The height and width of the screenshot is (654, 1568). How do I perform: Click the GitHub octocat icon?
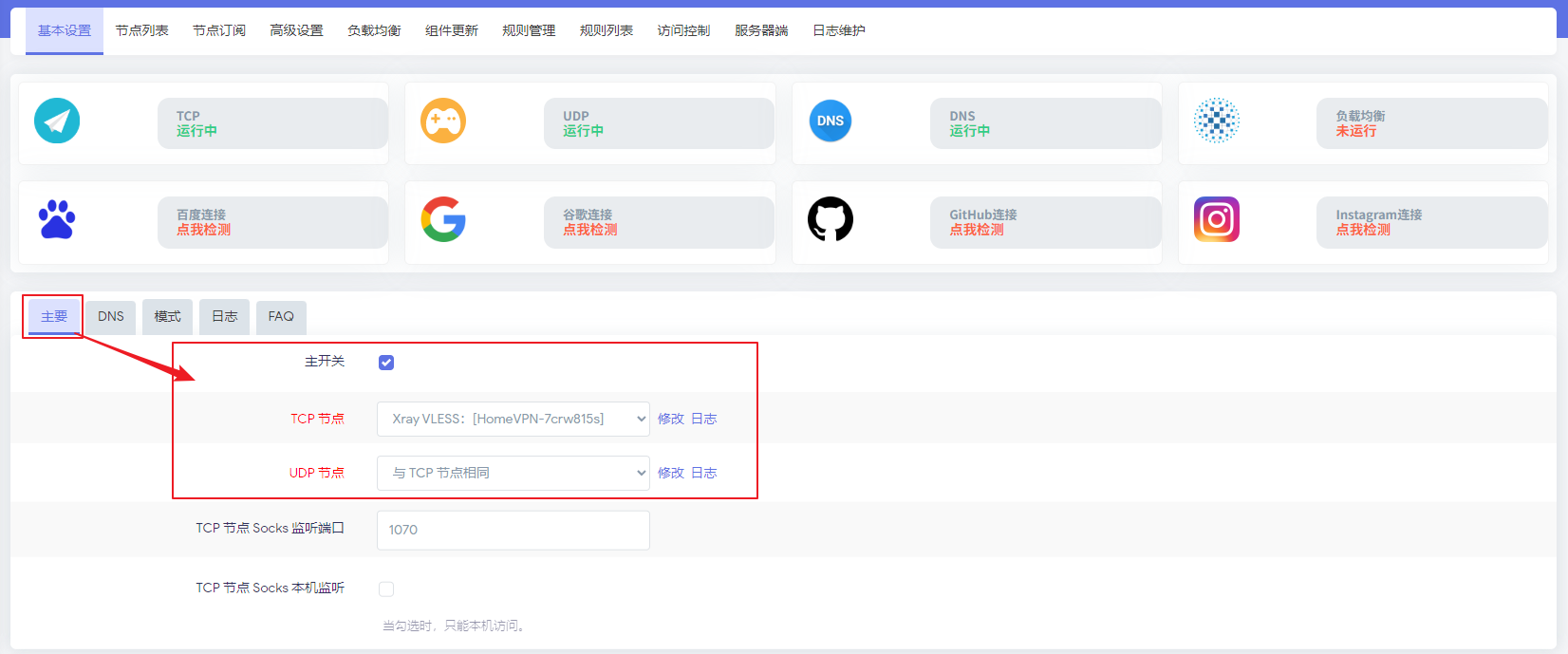(x=830, y=220)
